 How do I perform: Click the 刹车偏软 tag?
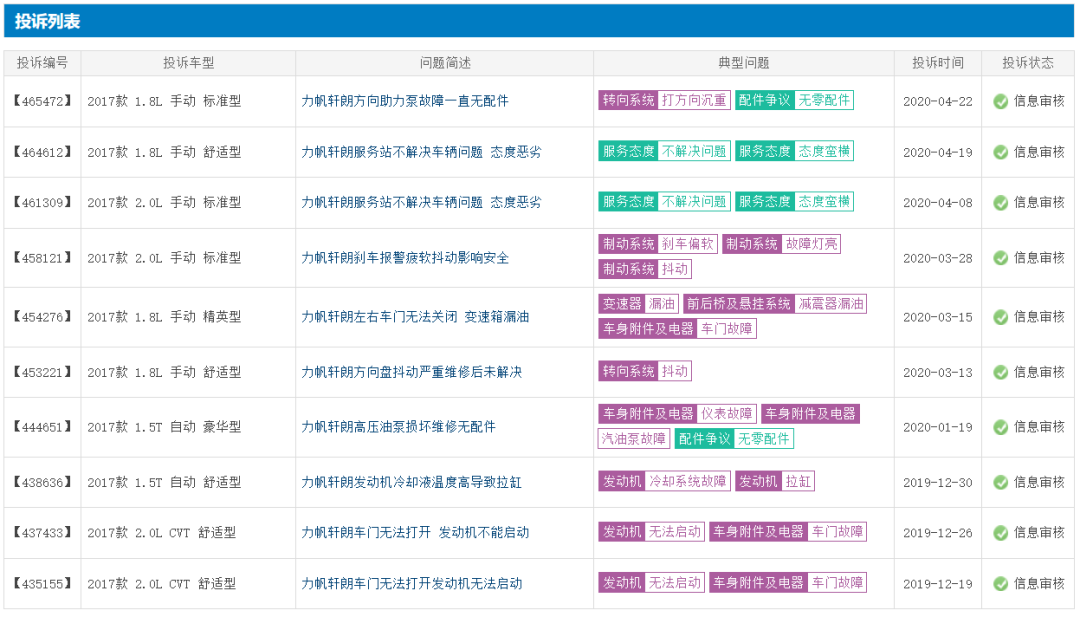pyautogui.click(x=687, y=244)
